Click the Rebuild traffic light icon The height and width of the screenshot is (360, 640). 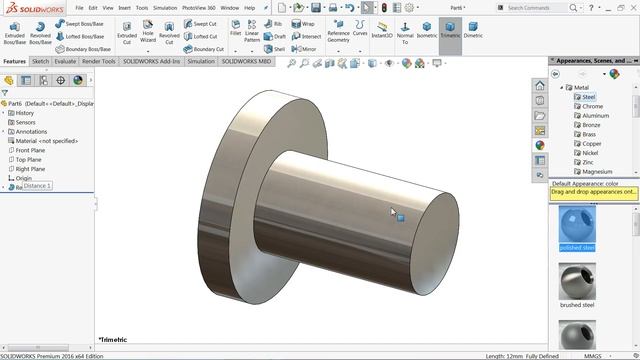384,8
